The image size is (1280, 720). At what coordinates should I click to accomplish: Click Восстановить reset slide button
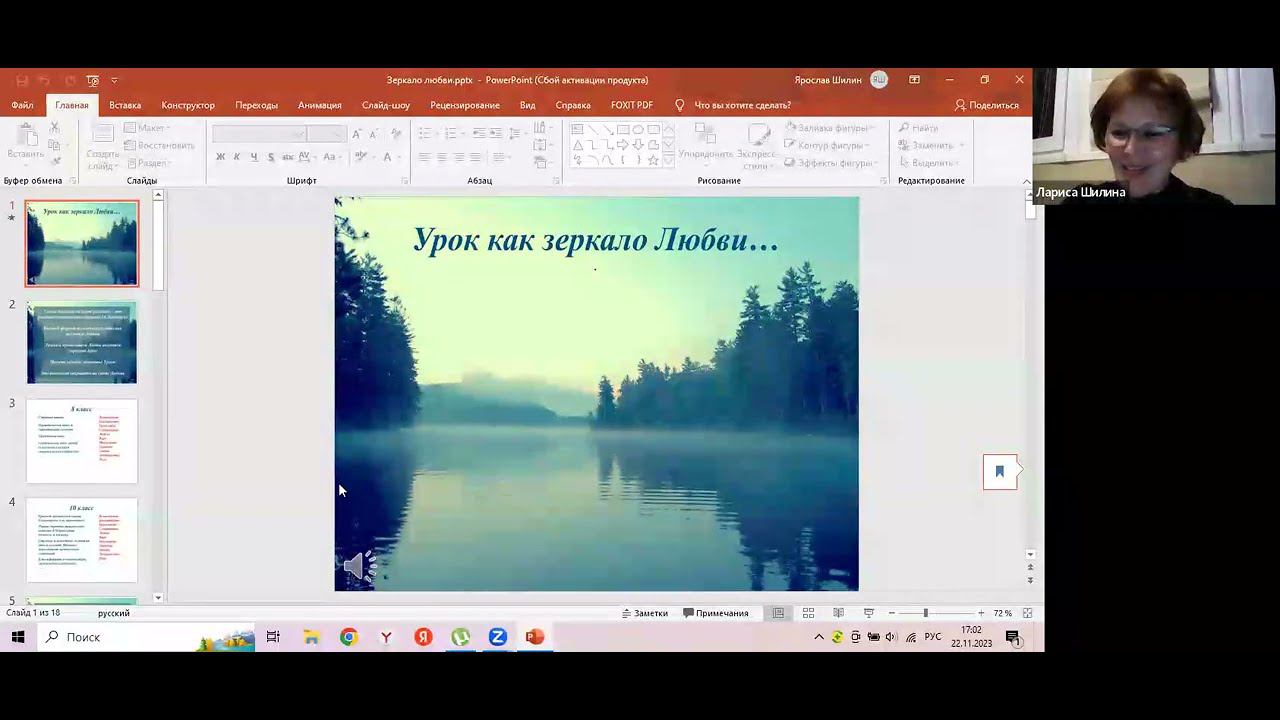(x=159, y=145)
